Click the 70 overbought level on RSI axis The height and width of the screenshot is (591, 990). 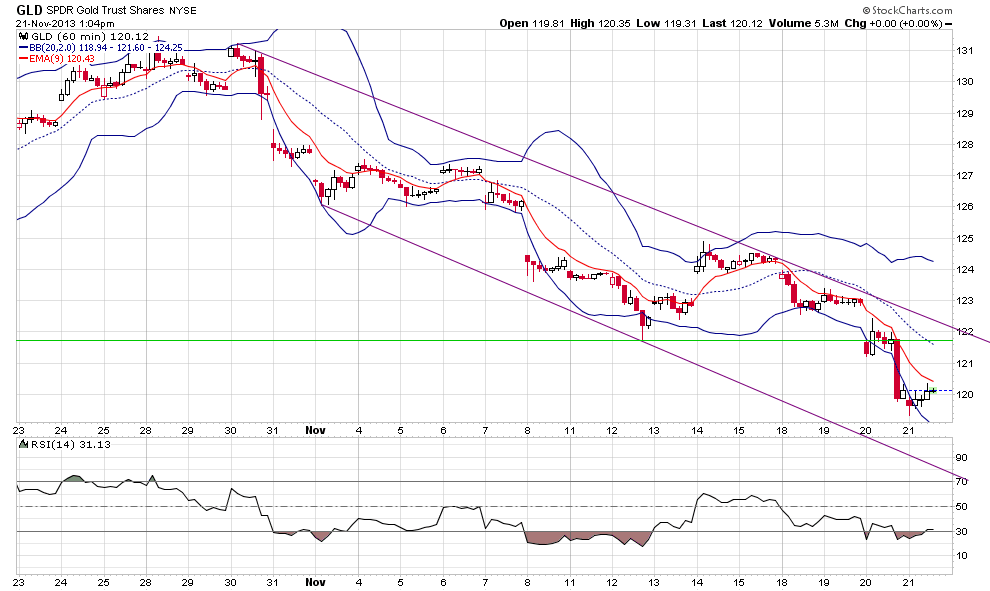point(961,482)
